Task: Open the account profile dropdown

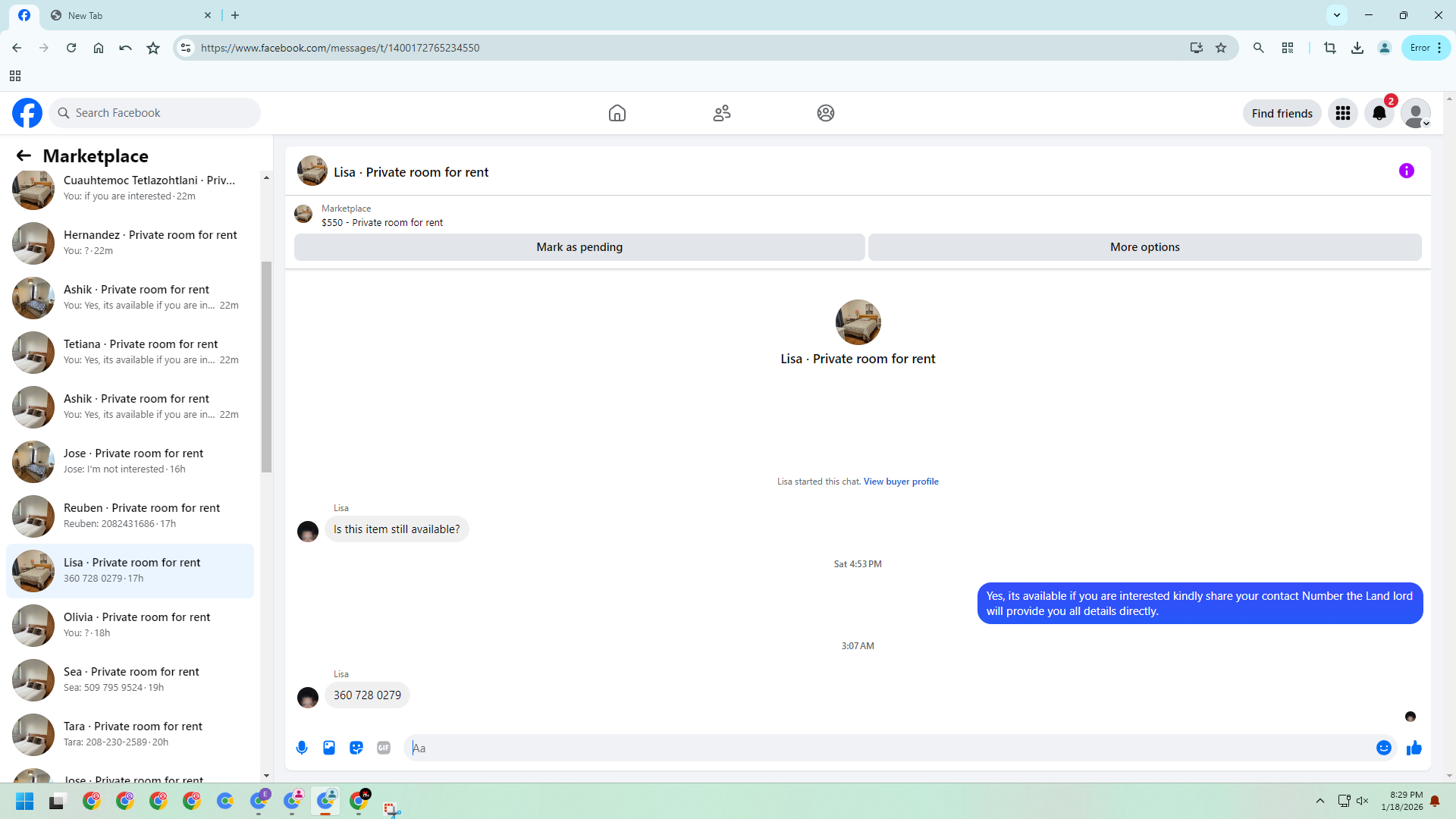Action: pyautogui.click(x=1416, y=113)
